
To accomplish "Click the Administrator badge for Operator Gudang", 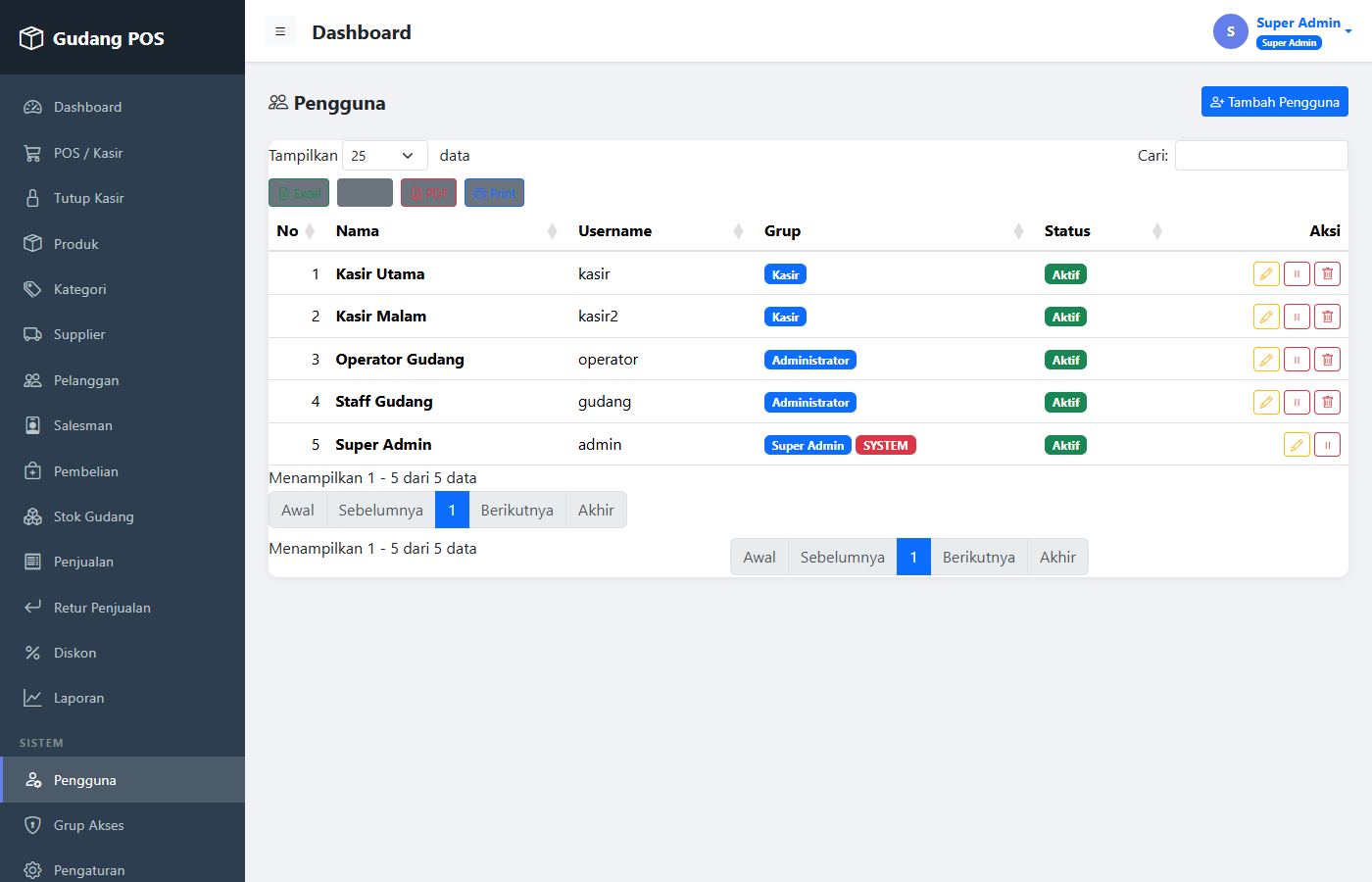I will (x=810, y=360).
